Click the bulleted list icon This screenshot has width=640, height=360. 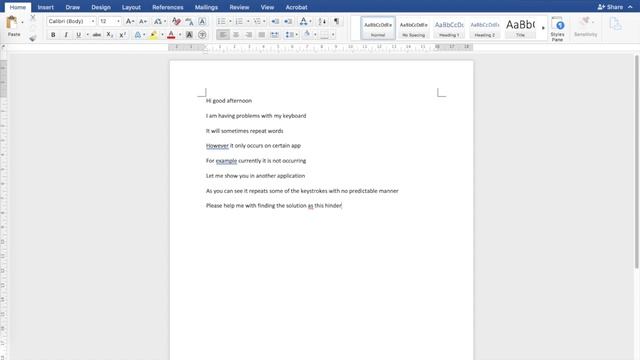point(222,21)
